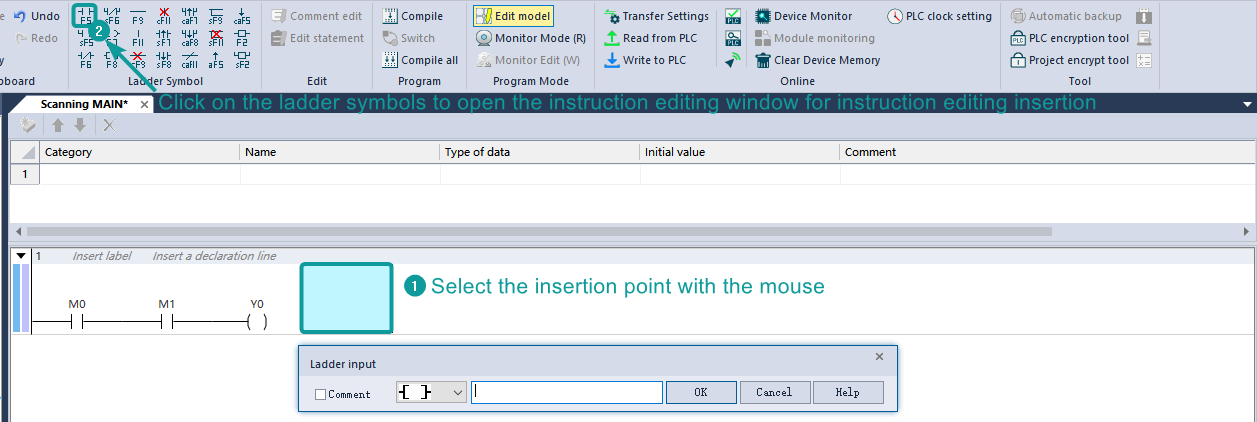Click the horizontal scrollbar of variable table

pyautogui.click(x=540, y=231)
